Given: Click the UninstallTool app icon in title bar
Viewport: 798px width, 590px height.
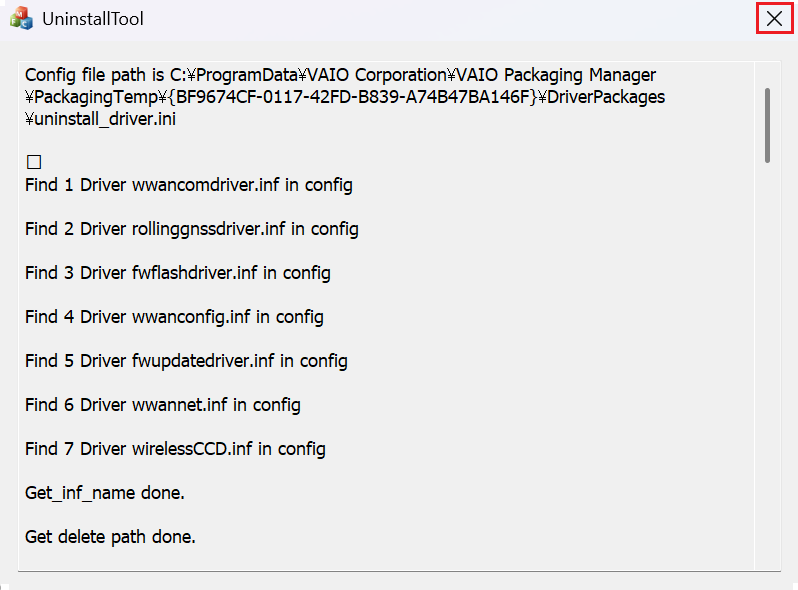Looking at the screenshot, I should click(x=21, y=18).
